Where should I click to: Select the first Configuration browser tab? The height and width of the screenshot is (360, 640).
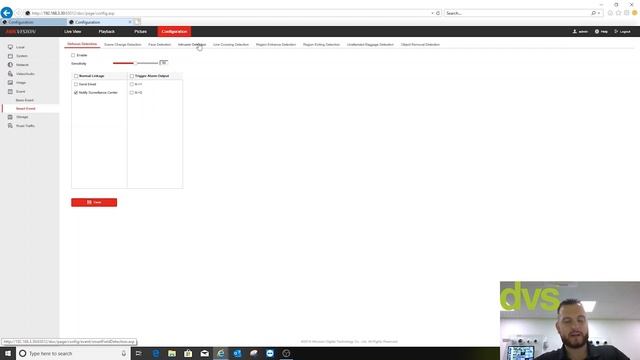[x=33, y=22]
